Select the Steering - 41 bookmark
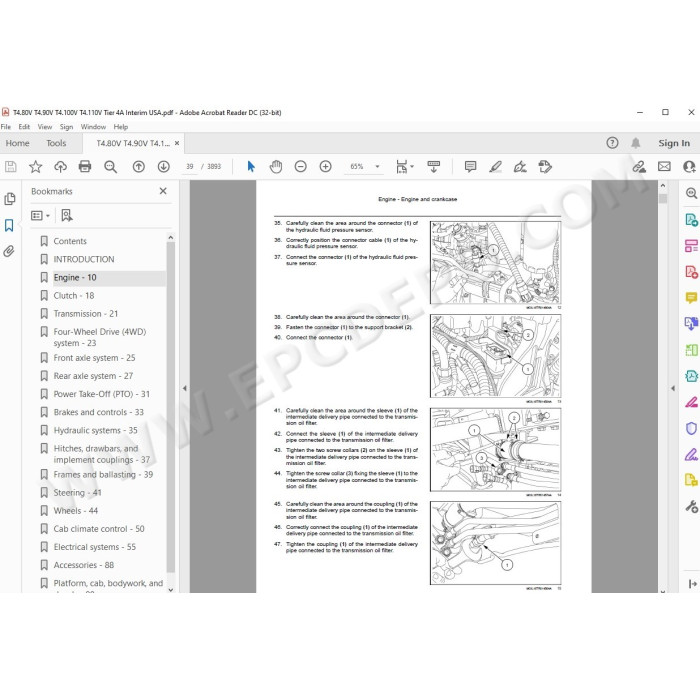700x700 pixels. click(77, 493)
